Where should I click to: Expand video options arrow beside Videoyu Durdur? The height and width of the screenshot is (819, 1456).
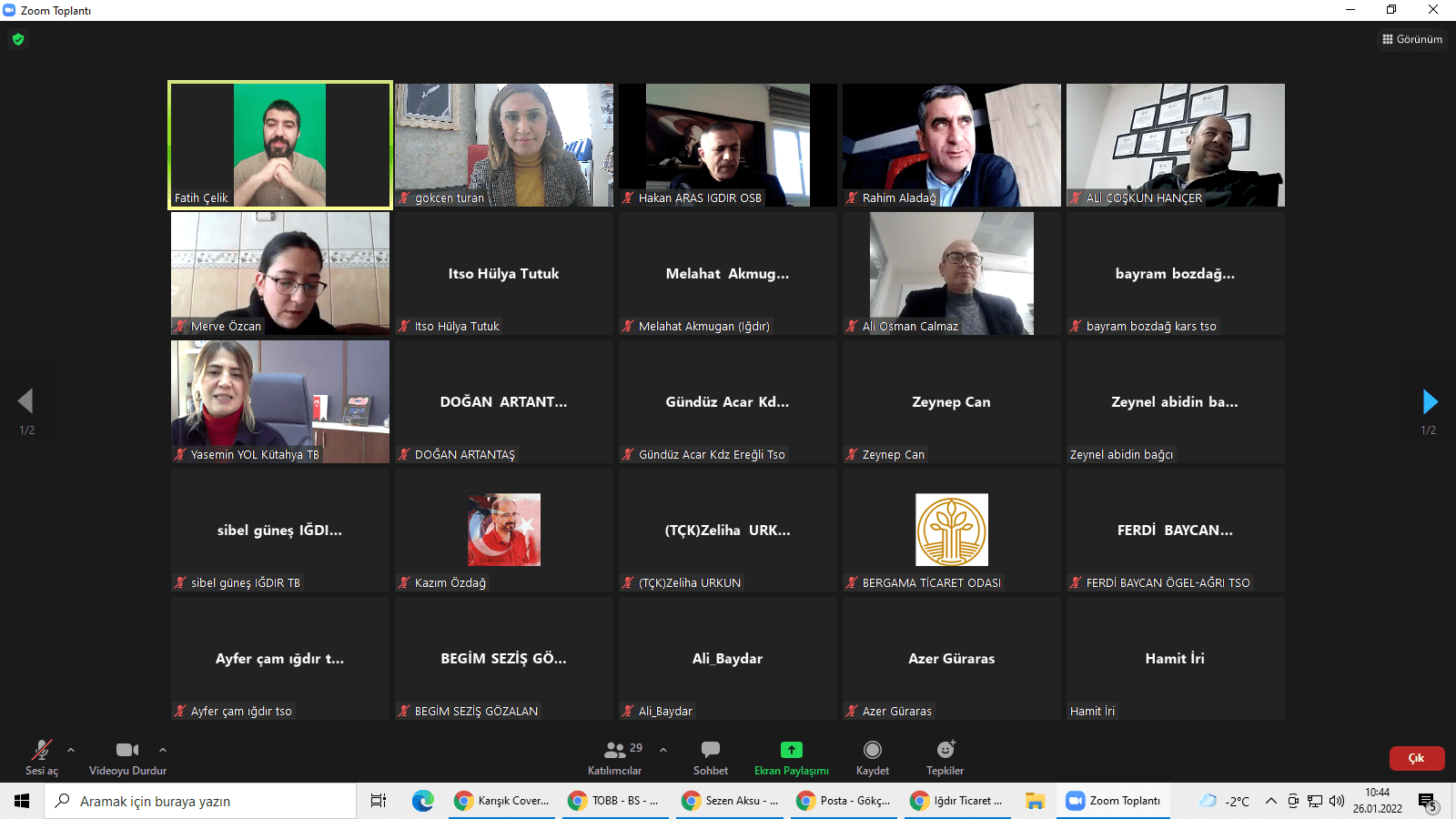(163, 750)
